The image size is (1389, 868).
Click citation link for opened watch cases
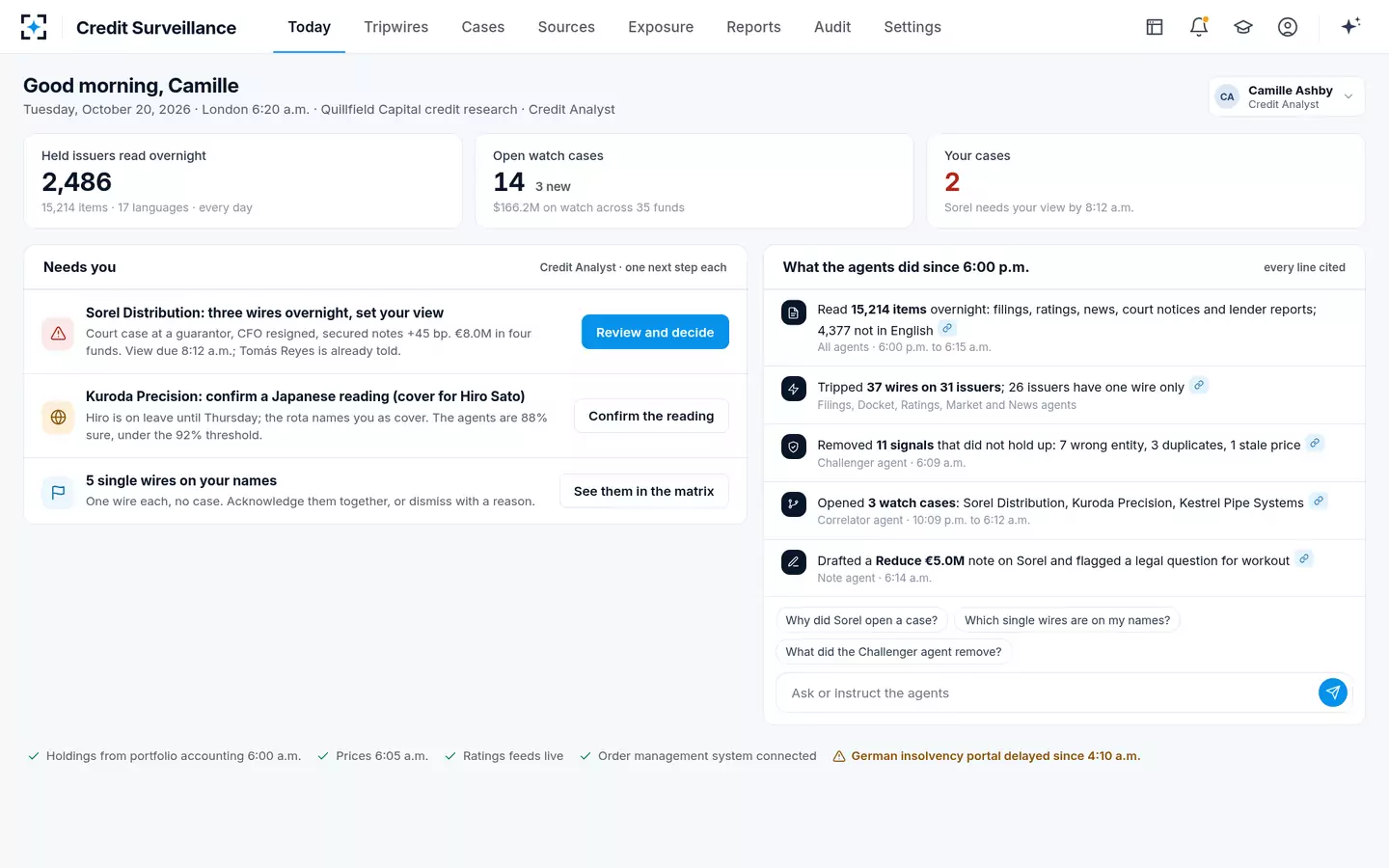tap(1319, 502)
